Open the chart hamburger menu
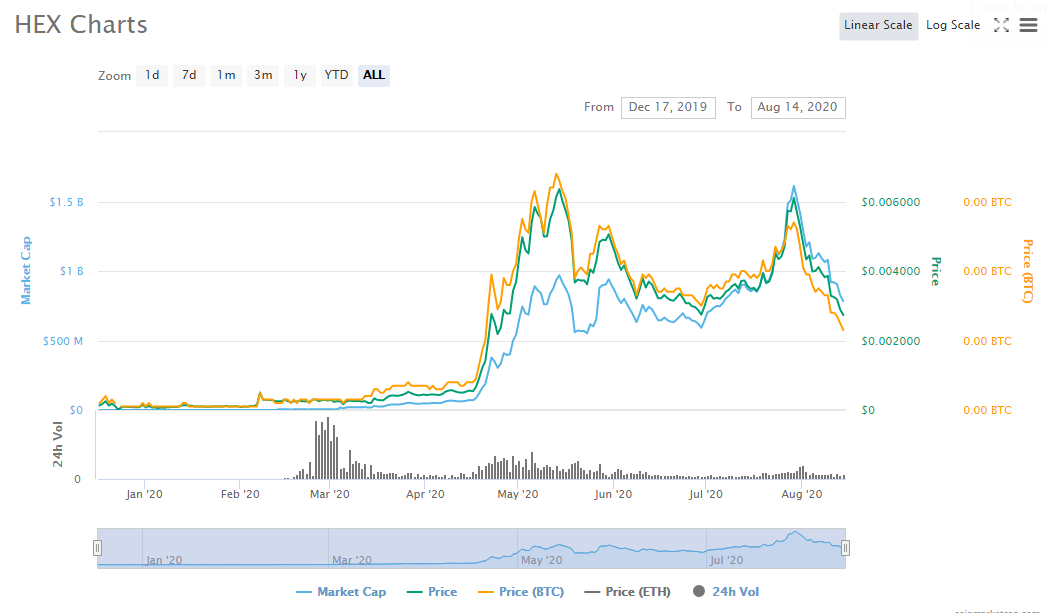 click(1028, 25)
